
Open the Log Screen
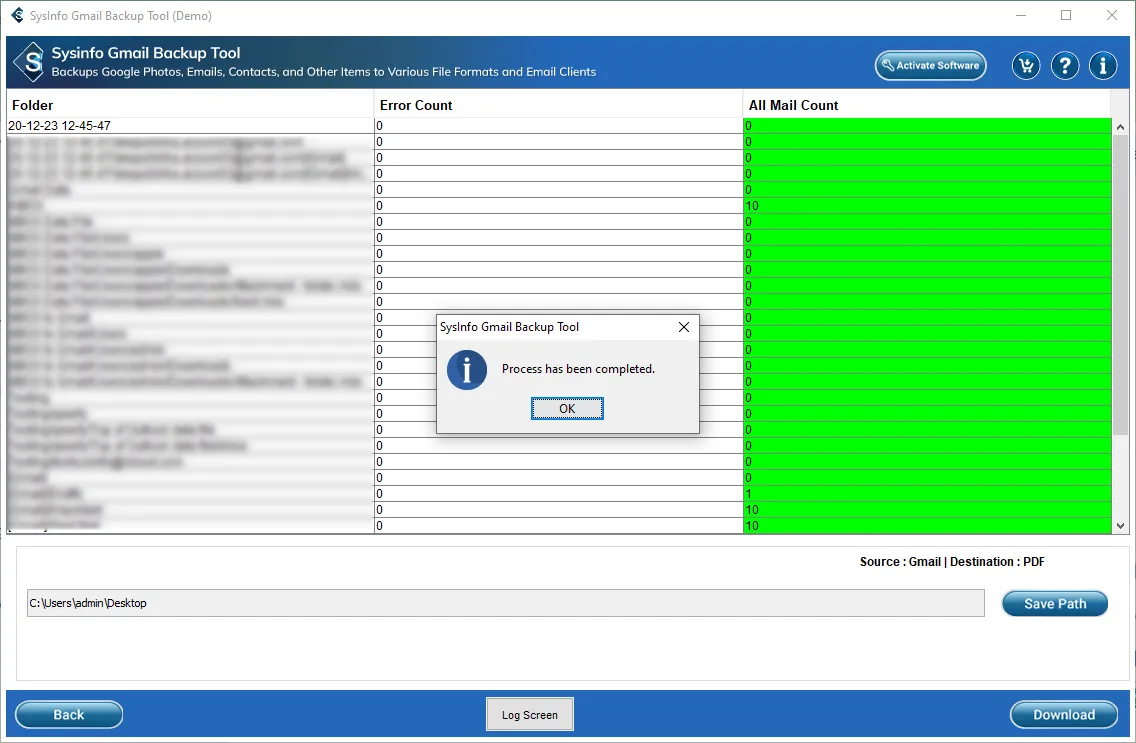(x=530, y=715)
